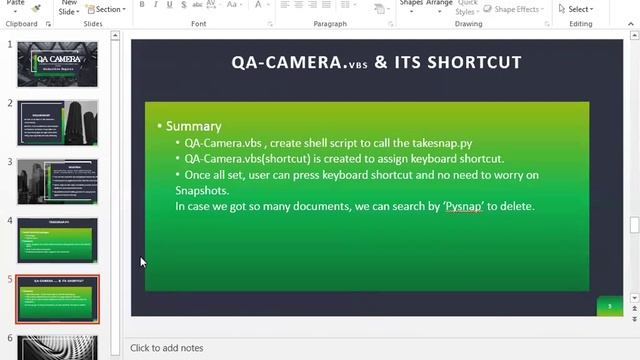640x360 pixels.
Task: Justify text in Paragraph group
Action: [x=327, y=4]
